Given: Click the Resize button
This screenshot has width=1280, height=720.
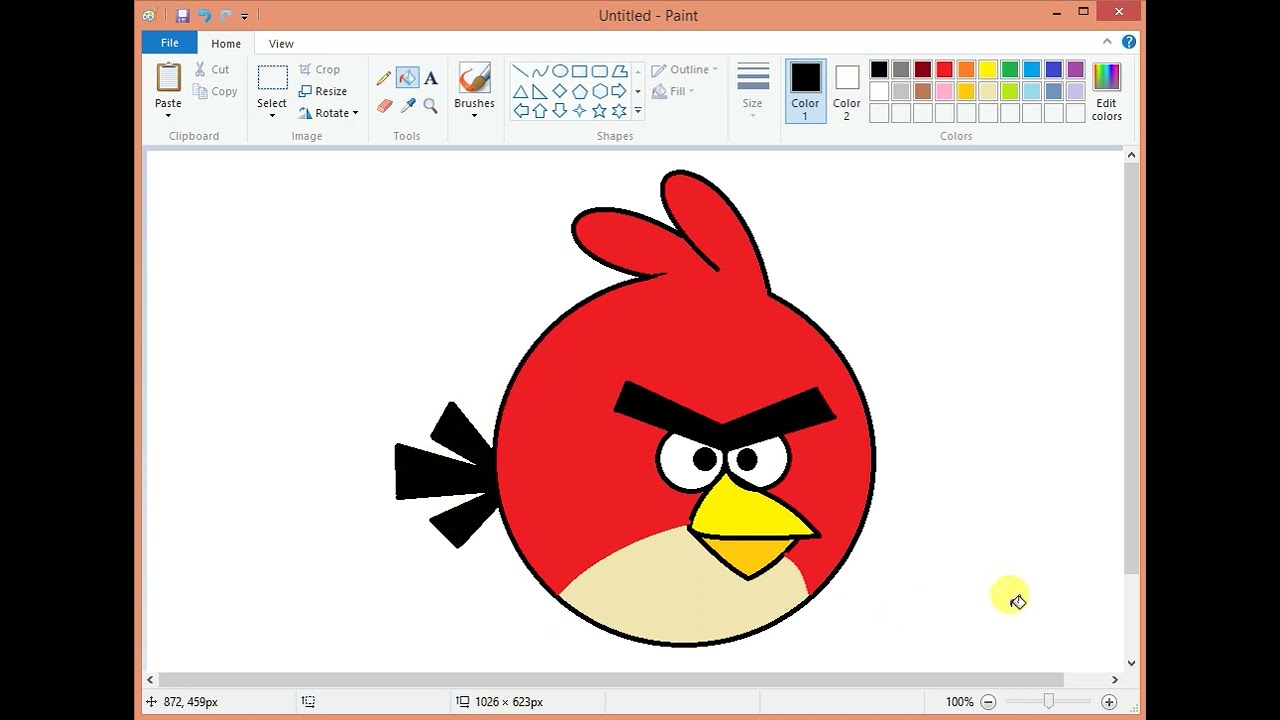Looking at the screenshot, I should (x=323, y=91).
